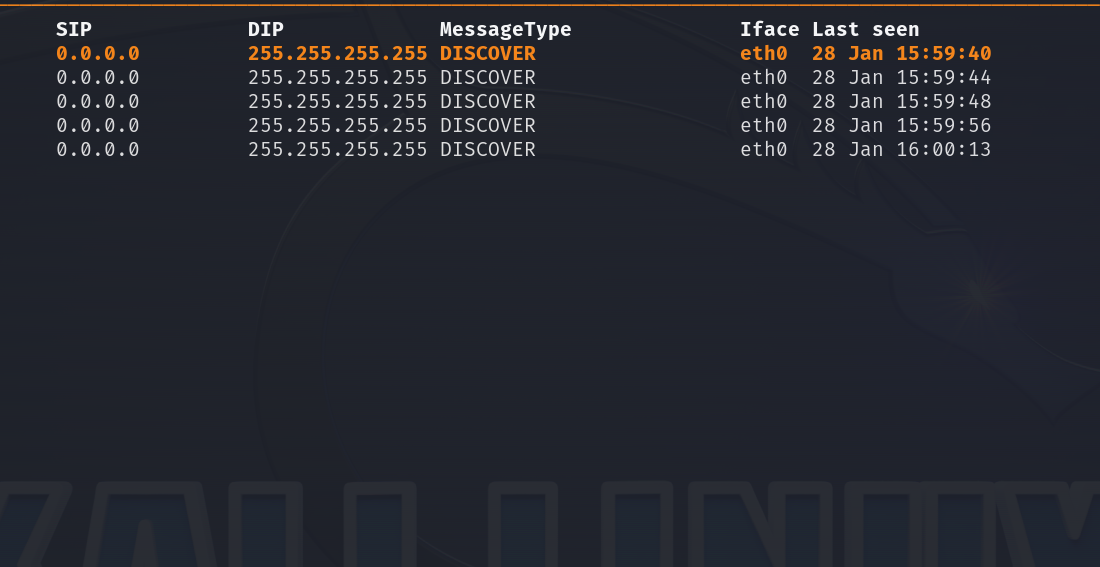Select destination IP in the last row
This screenshot has height=567, width=1100.
[x=337, y=150]
